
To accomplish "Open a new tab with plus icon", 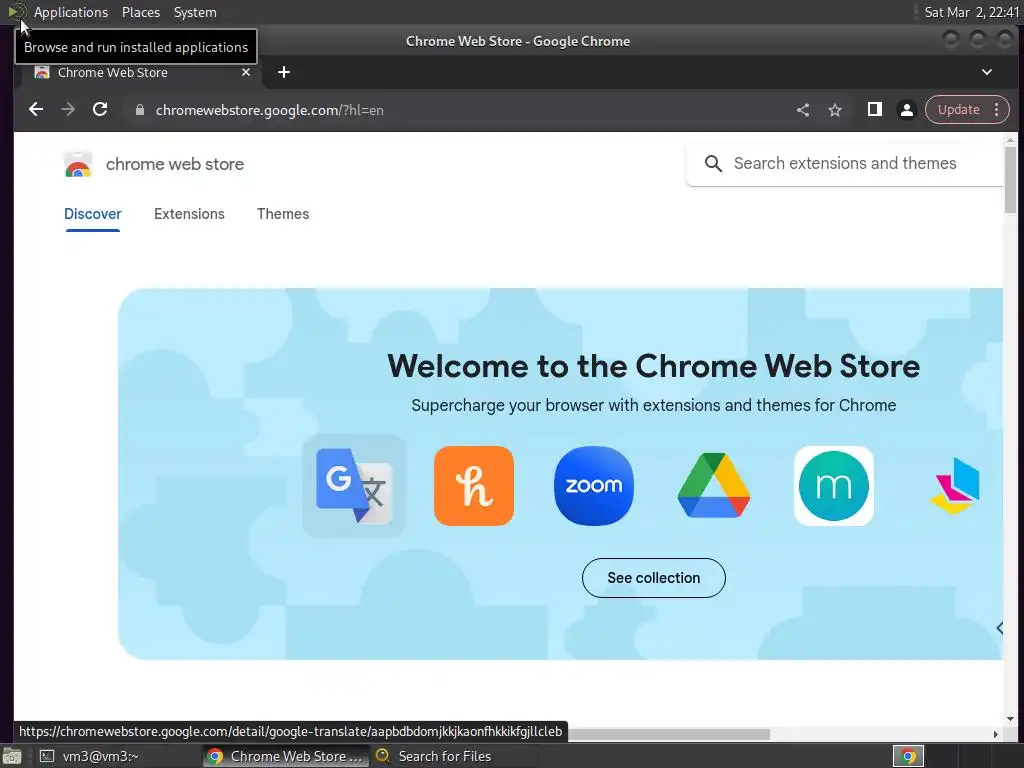I will pos(283,72).
